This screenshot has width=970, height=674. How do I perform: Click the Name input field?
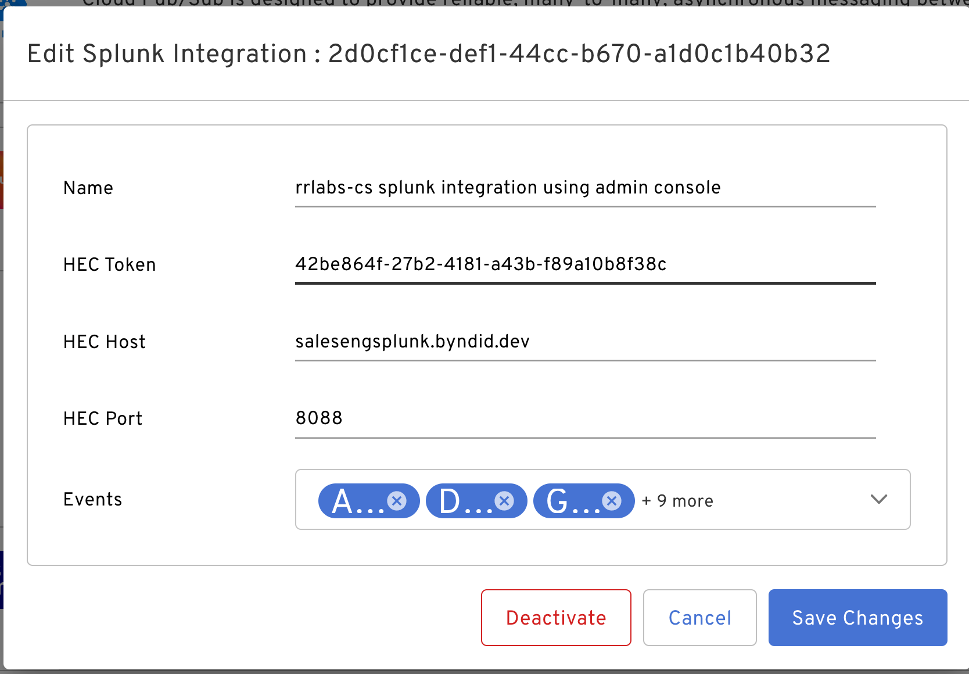(585, 188)
